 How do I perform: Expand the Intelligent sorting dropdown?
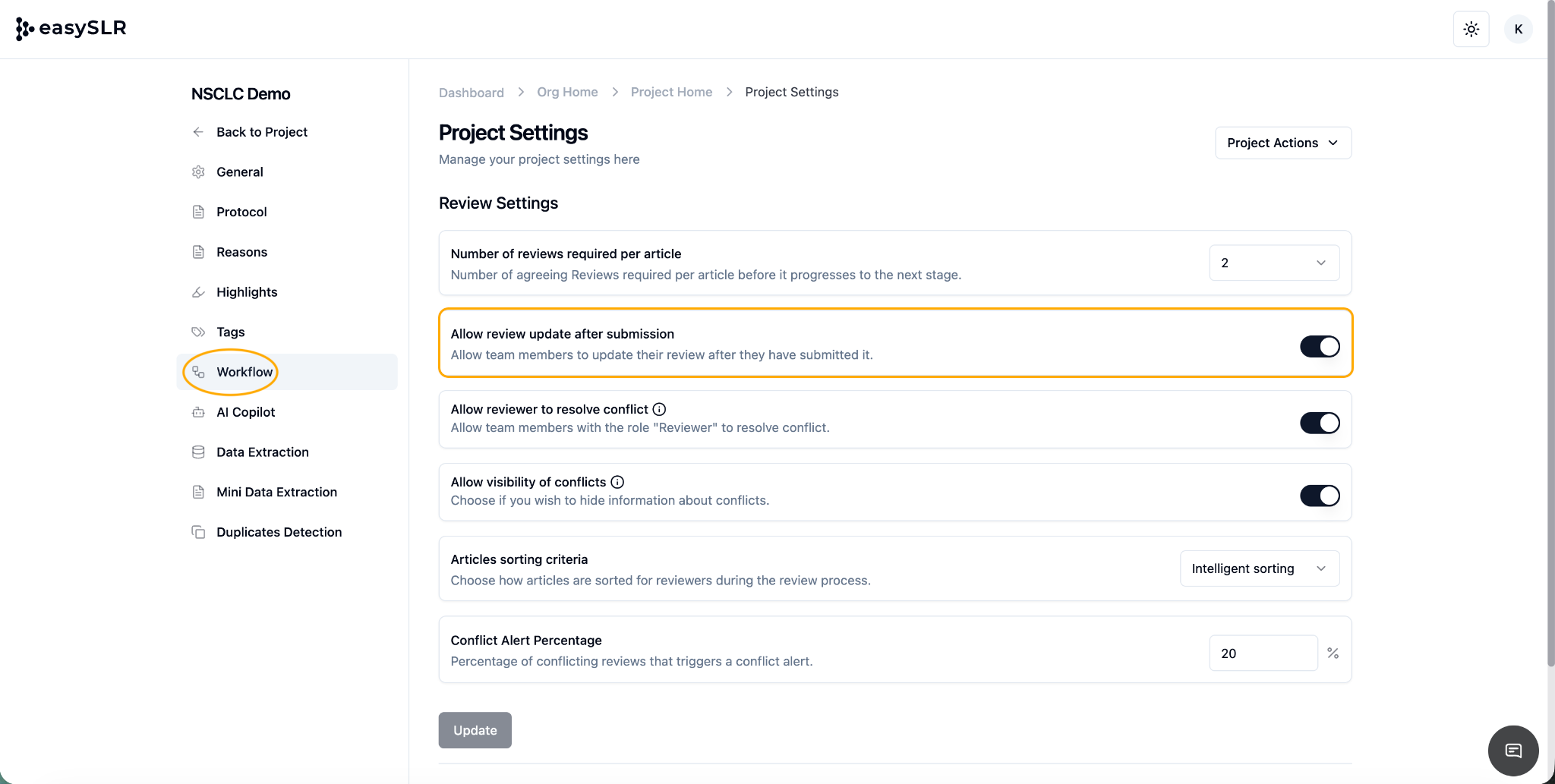coord(1259,568)
